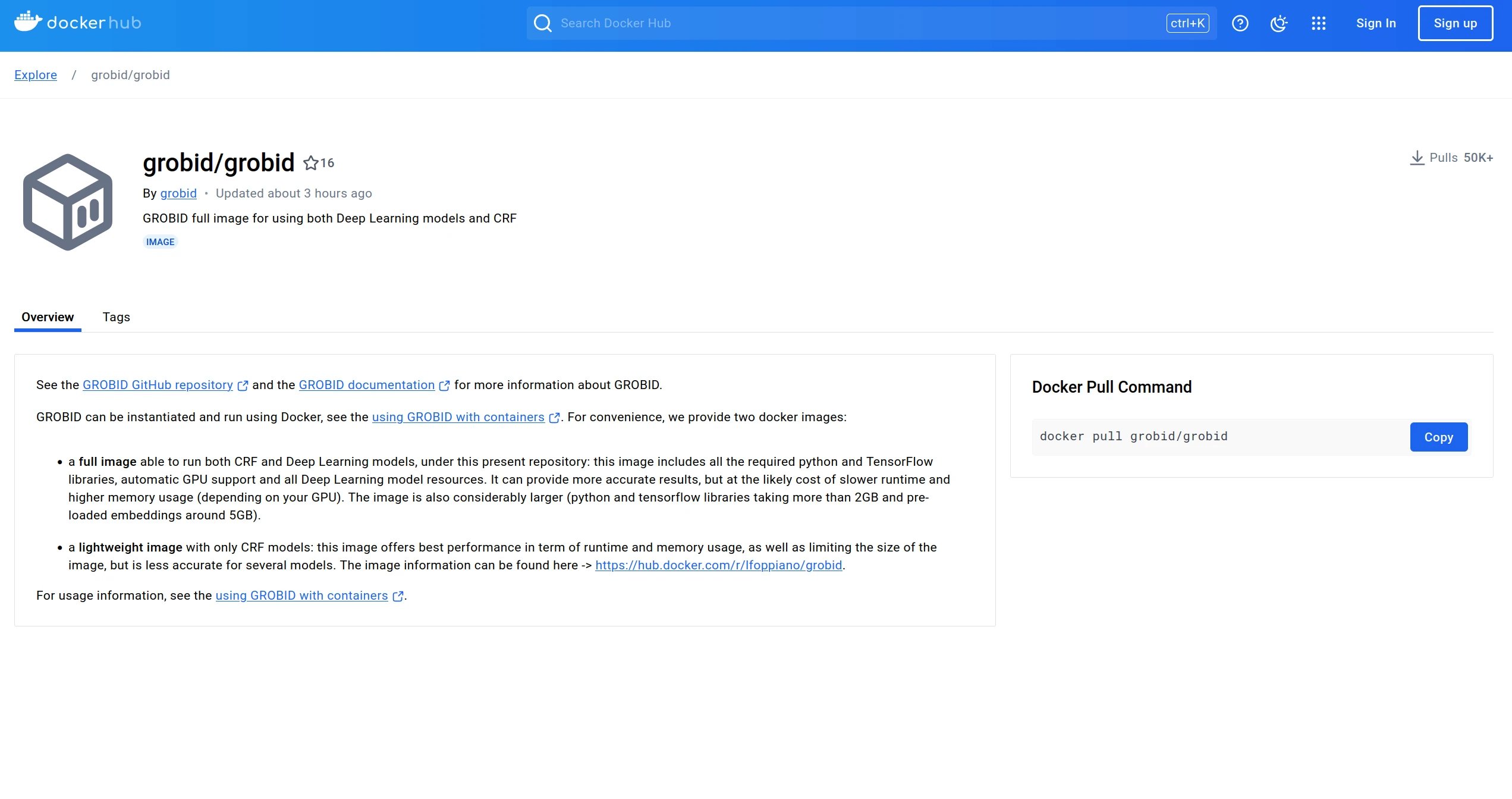Click the 'Updated about 3 hours ago' text
Screen dimensions: 1512x799
point(294,193)
